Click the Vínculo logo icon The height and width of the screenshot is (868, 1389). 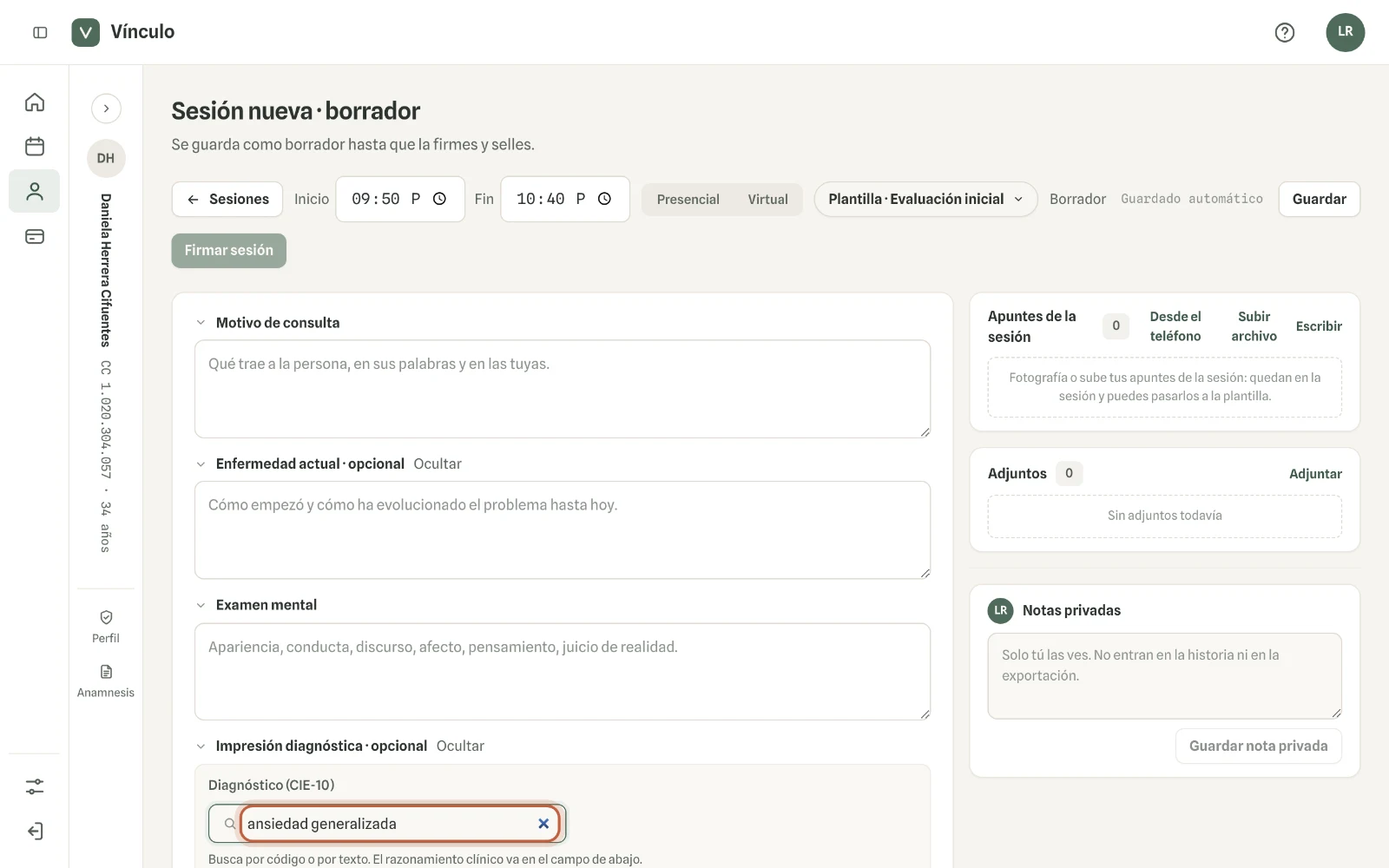(x=85, y=32)
